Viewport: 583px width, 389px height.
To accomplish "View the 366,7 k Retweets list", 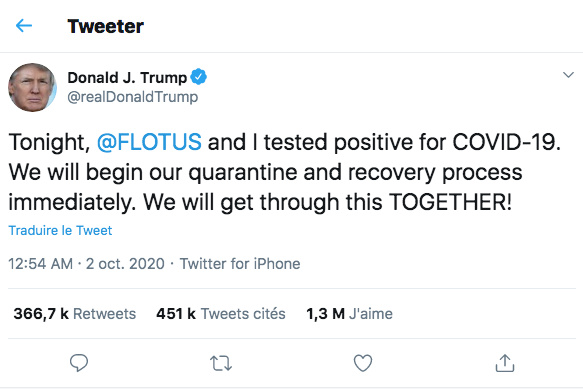I will [75, 314].
